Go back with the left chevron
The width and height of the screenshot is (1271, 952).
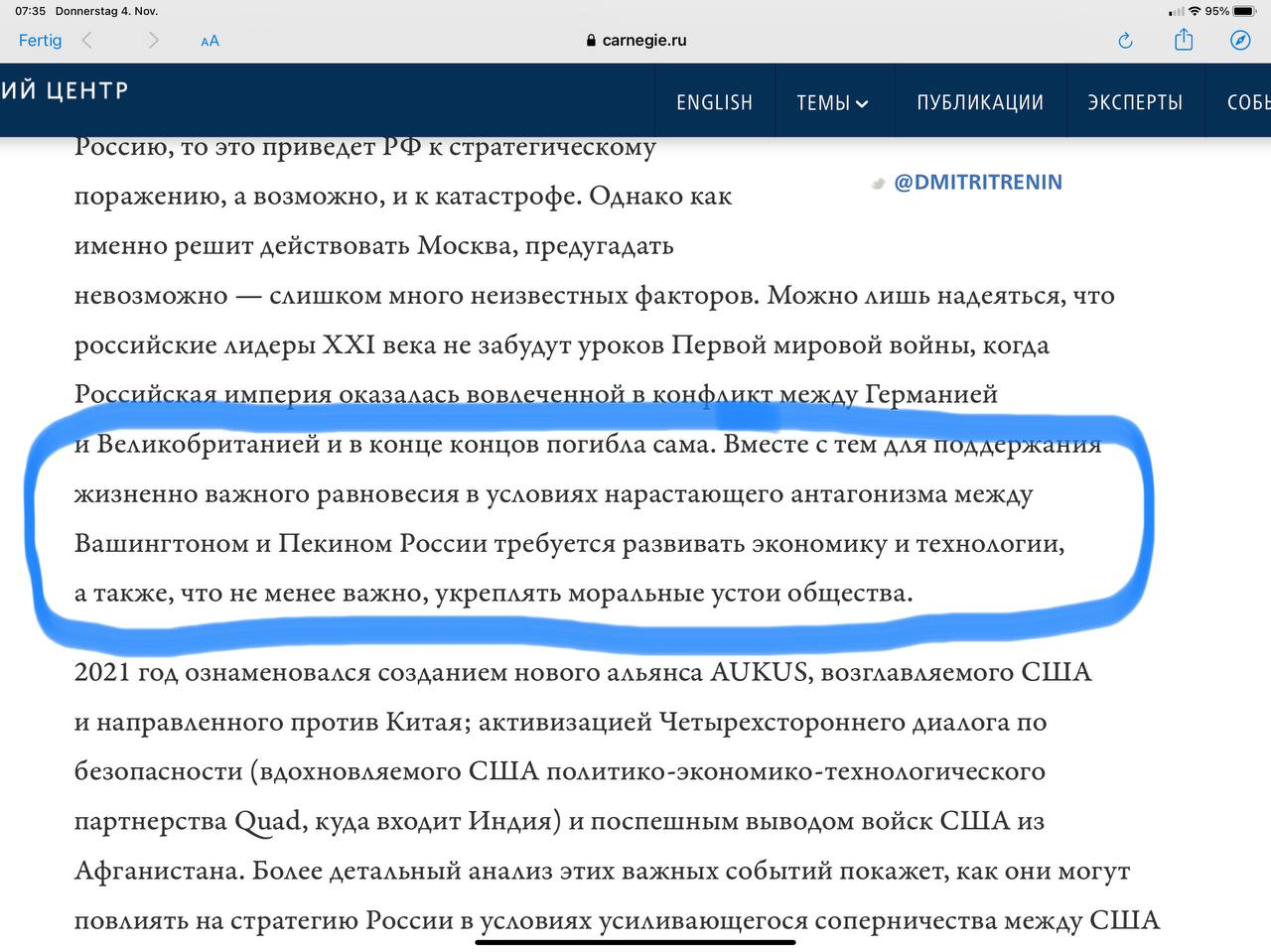pyautogui.click(x=87, y=41)
